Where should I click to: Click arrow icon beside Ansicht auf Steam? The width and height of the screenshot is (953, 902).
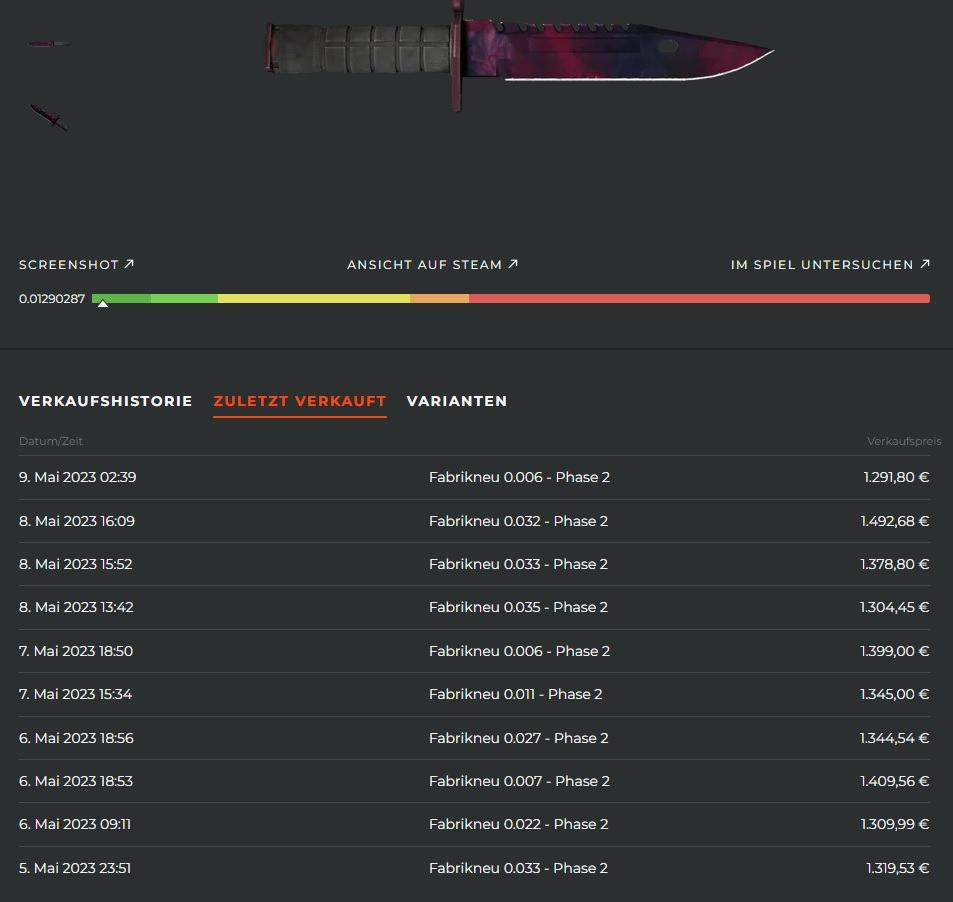tap(513, 264)
